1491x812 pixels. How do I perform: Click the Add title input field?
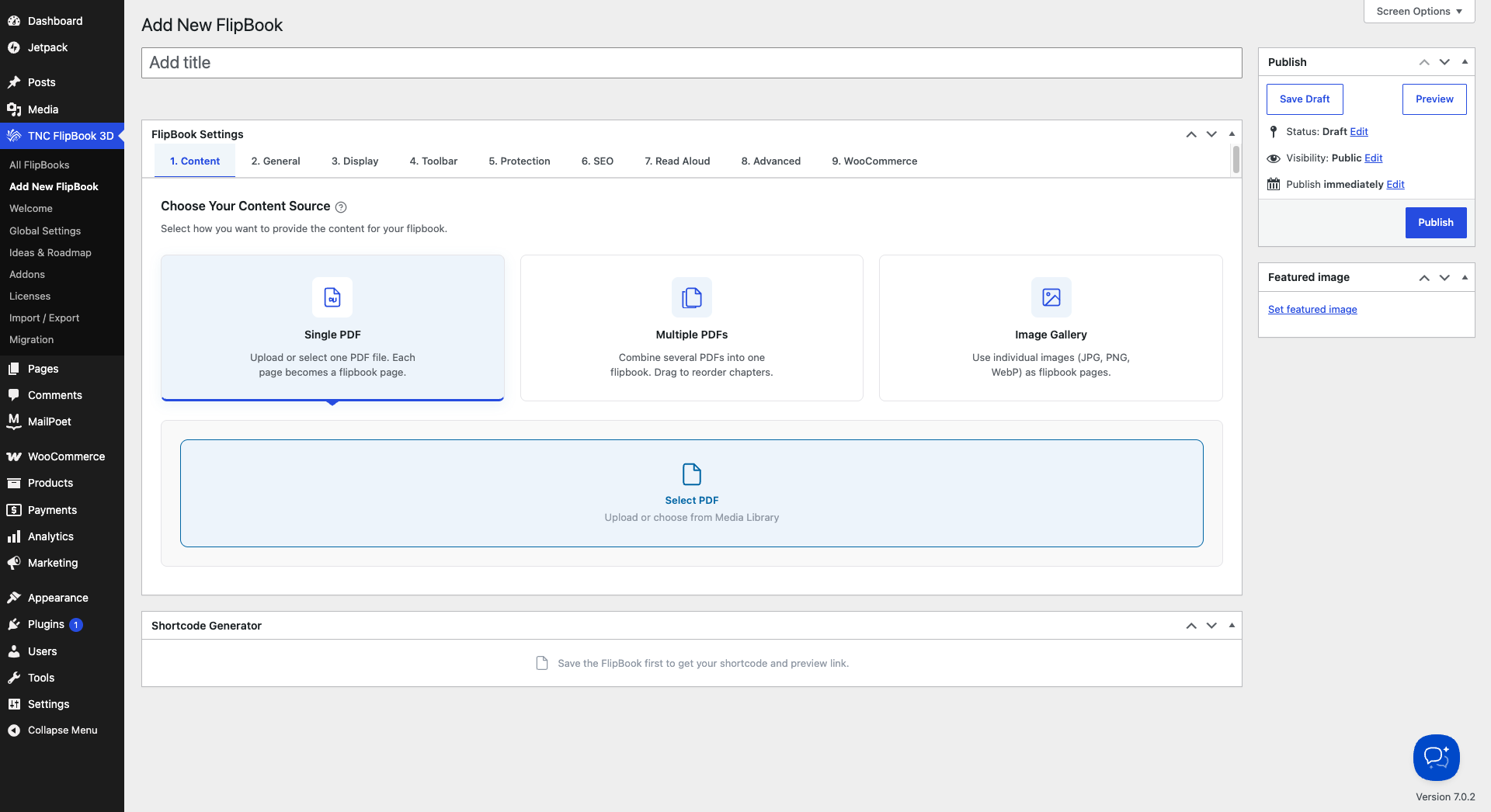692,63
